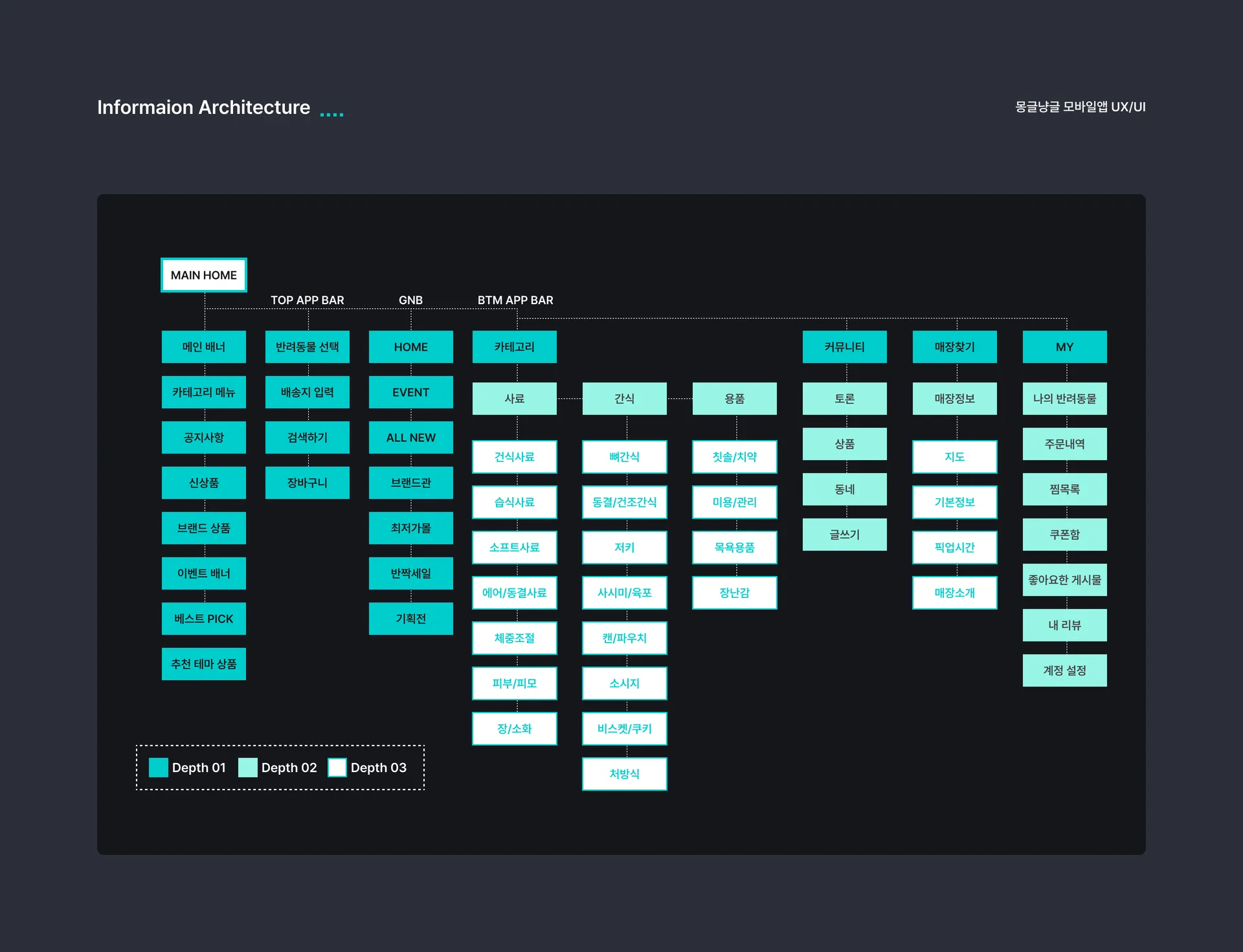Click the MAIN HOME root node
This screenshot has height=952, width=1243.
pyautogui.click(x=204, y=275)
